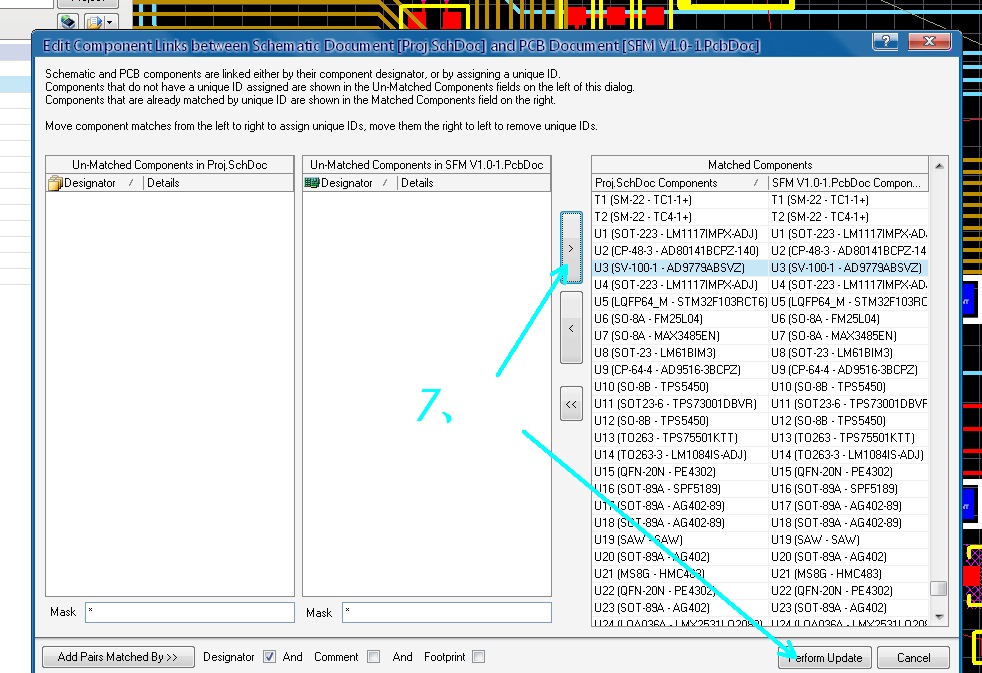Screen dimensions: 982x673
Task: Select U5 STM32F103RCT6 in Proj.SchDoc column
Action: click(x=680, y=302)
